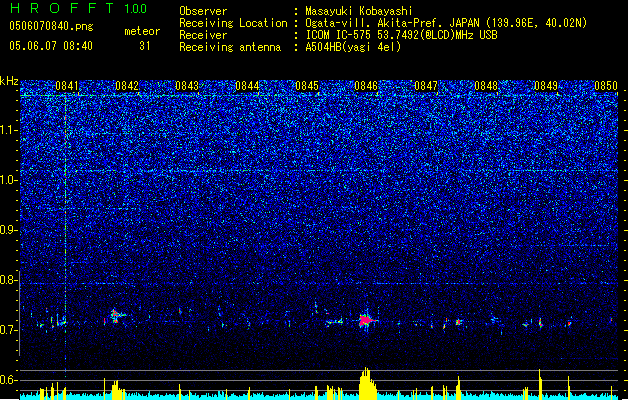
Task: Click the 0.6 frequency axis label
Action: tap(9, 380)
